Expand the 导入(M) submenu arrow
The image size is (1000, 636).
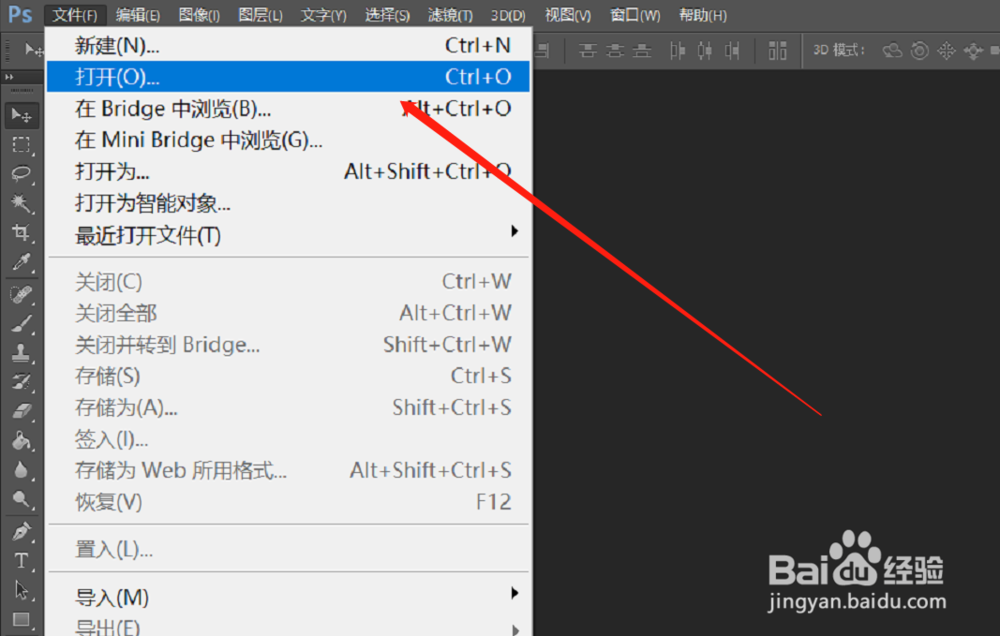pyautogui.click(x=514, y=593)
